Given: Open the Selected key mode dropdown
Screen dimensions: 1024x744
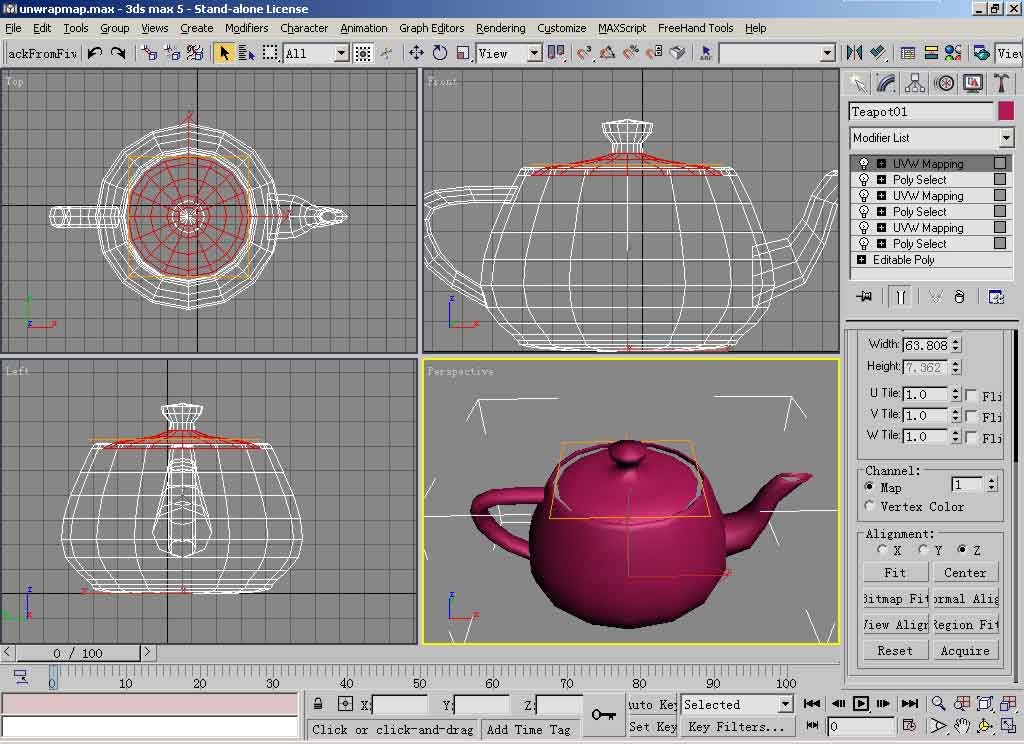Looking at the screenshot, I should click(x=785, y=705).
